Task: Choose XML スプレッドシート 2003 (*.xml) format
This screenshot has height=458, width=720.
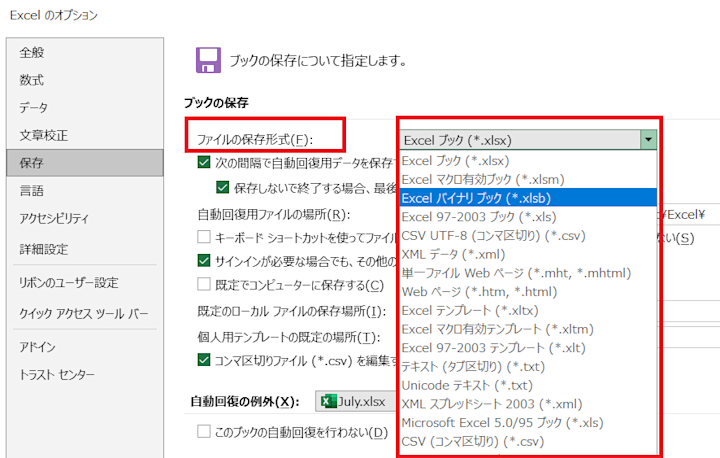Action: (x=528, y=404)
